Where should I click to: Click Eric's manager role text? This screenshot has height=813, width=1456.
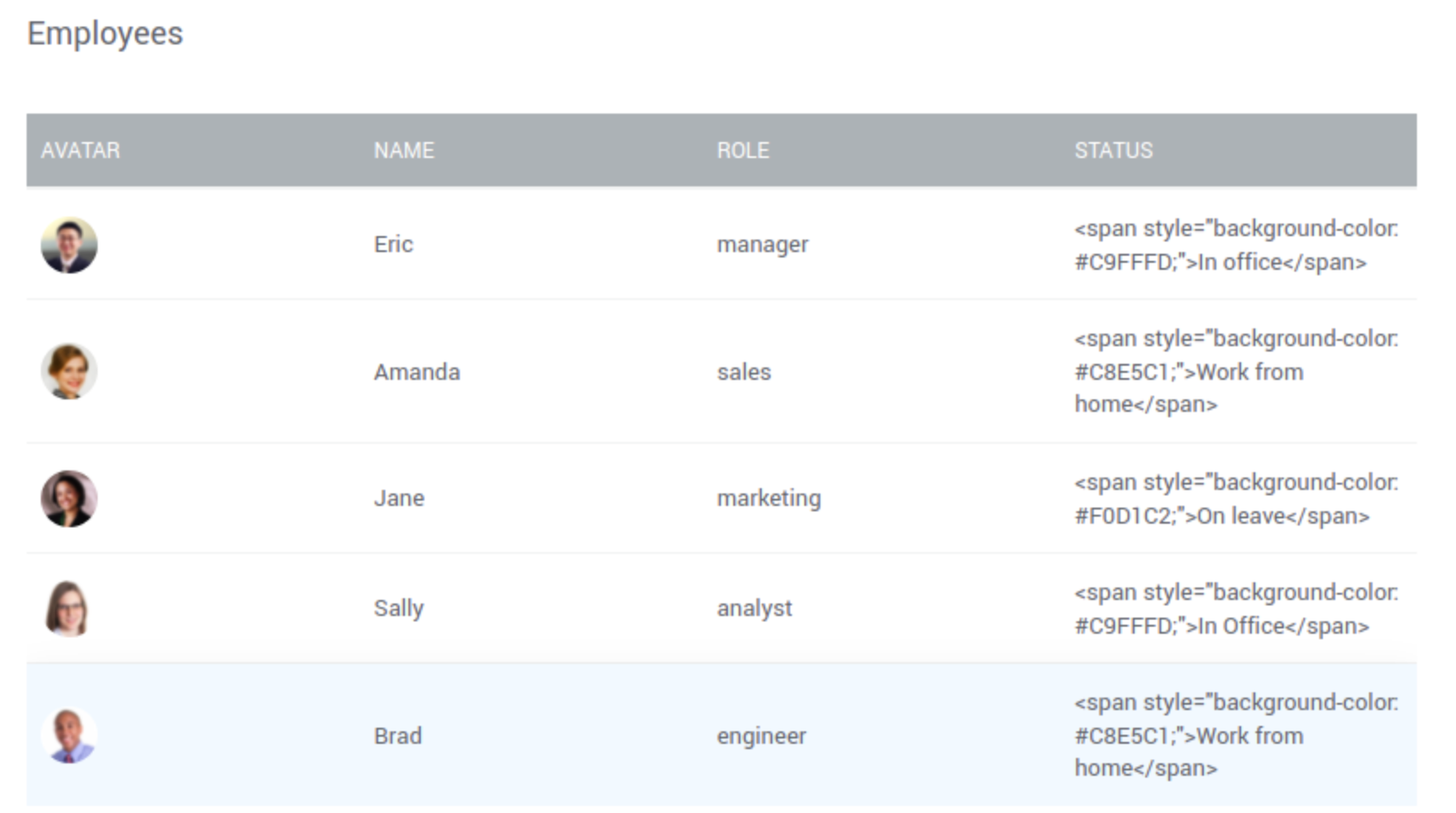[763, 245]
